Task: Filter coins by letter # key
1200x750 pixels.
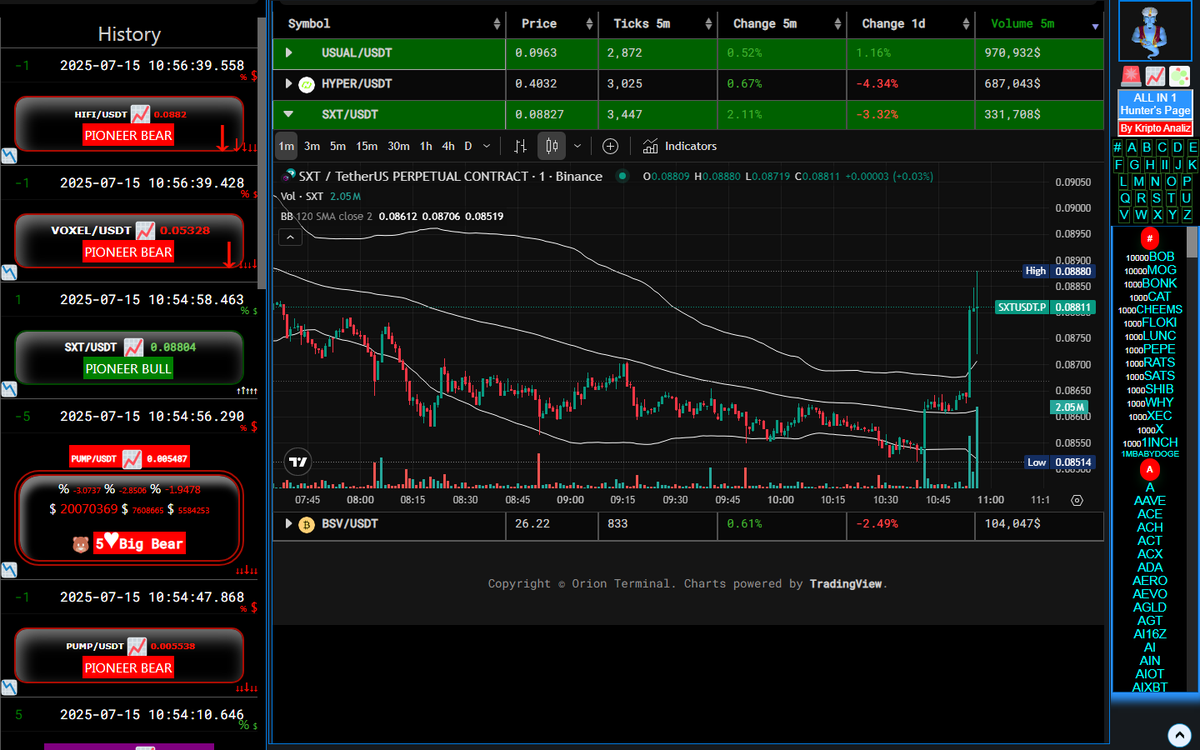Action: [x=1118, y=148]
